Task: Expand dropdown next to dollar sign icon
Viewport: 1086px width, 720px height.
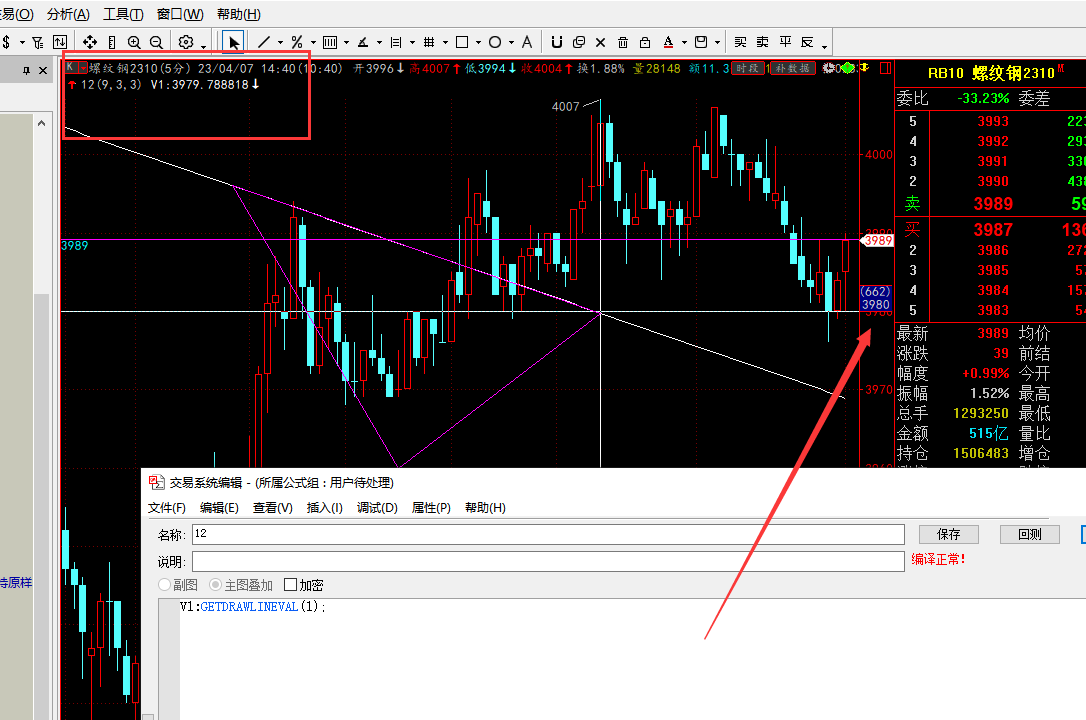Action: tap(22, 43)
